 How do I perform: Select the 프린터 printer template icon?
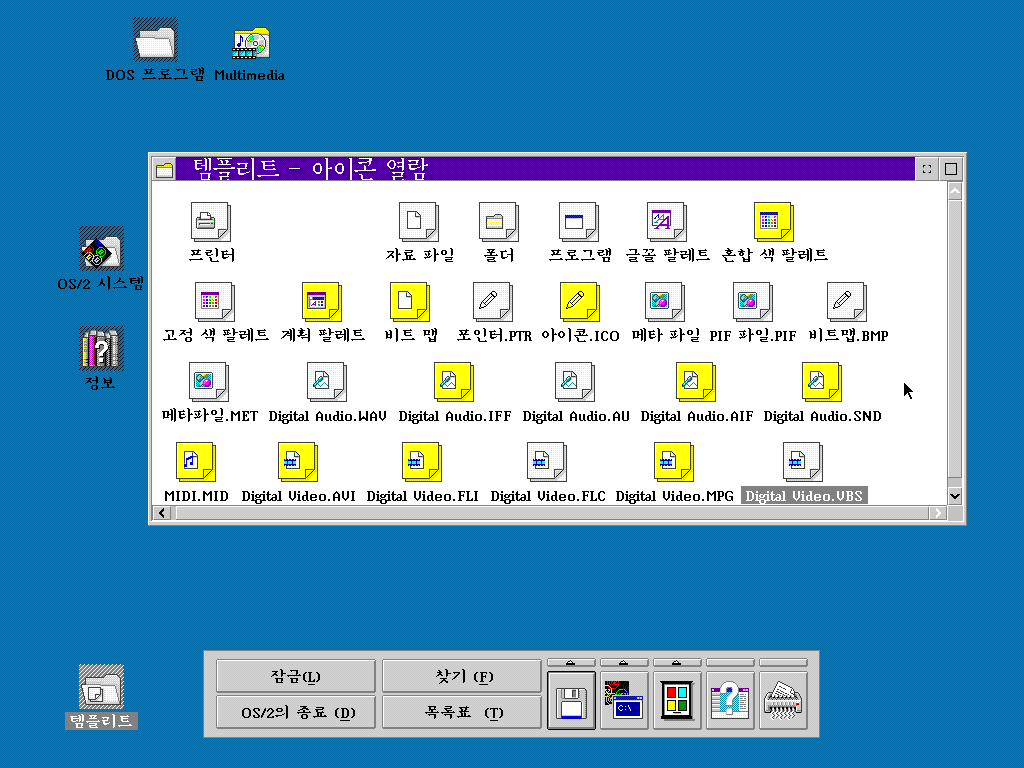coord(211,222)
